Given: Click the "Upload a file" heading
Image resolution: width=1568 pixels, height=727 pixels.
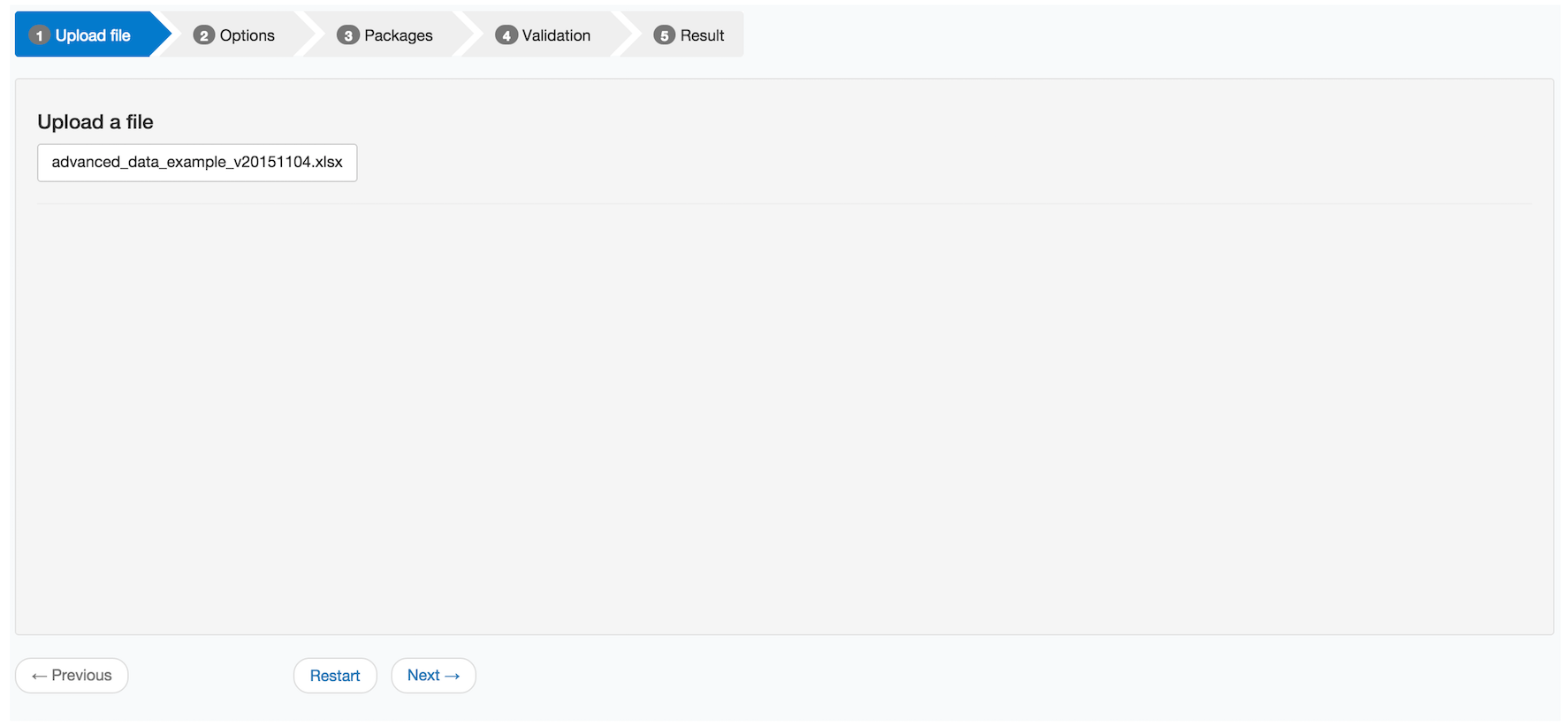Looking at the screenshot, I should pos(95,122).
